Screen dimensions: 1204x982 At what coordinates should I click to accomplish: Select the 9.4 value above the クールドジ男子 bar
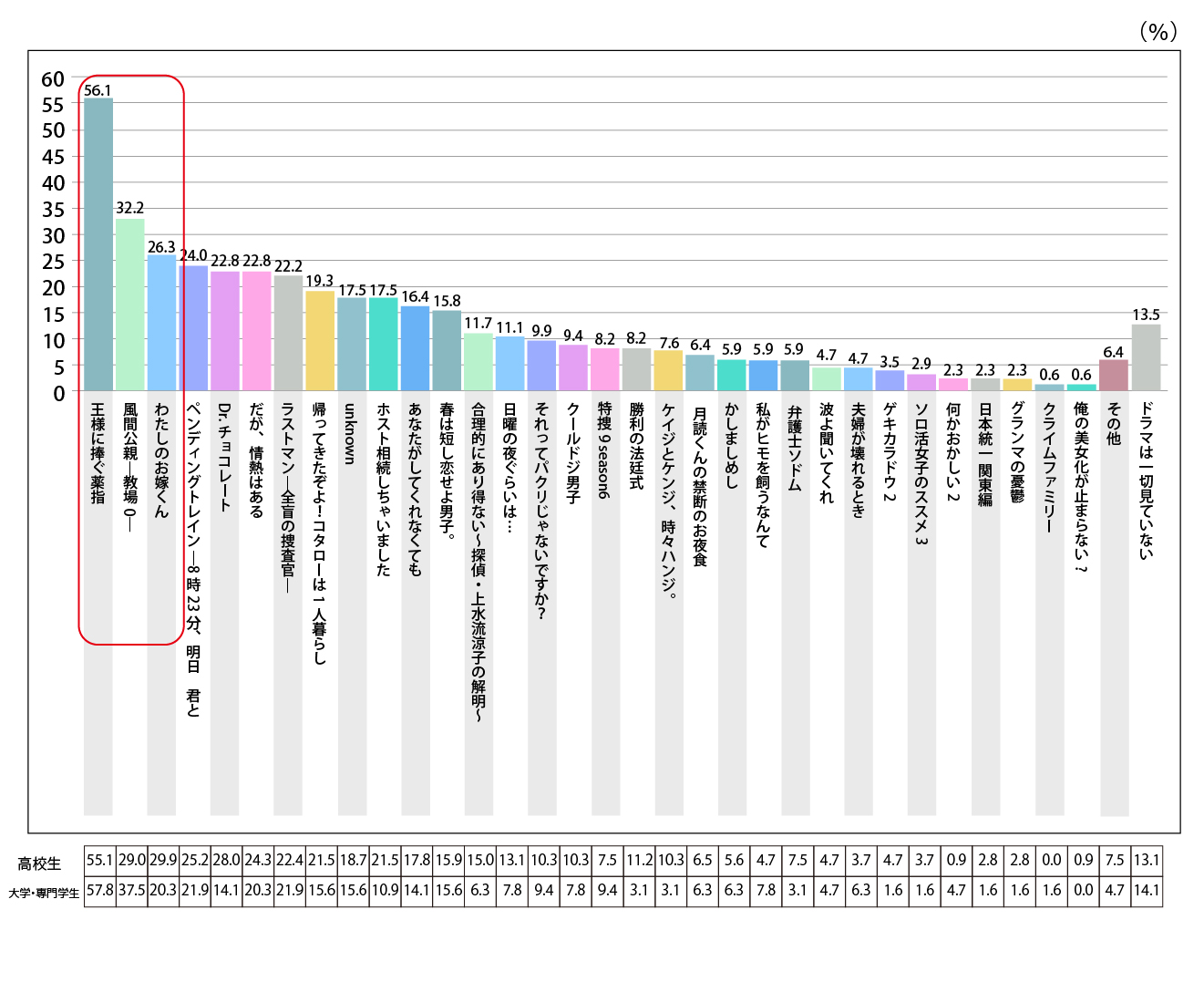coord(573,336)
